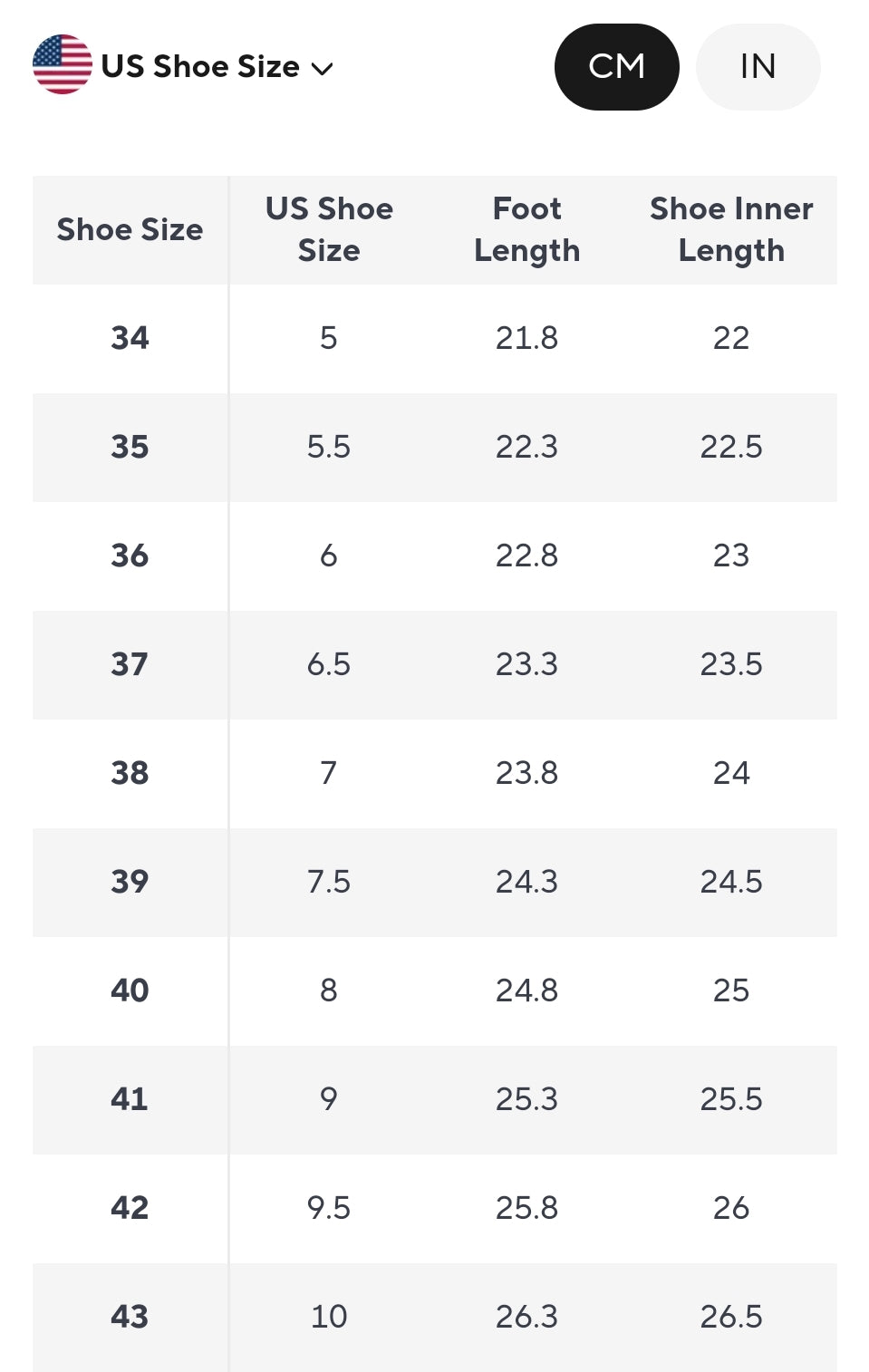Click the US flag icon
This screenshot has width=869, height=1372.
62,65
